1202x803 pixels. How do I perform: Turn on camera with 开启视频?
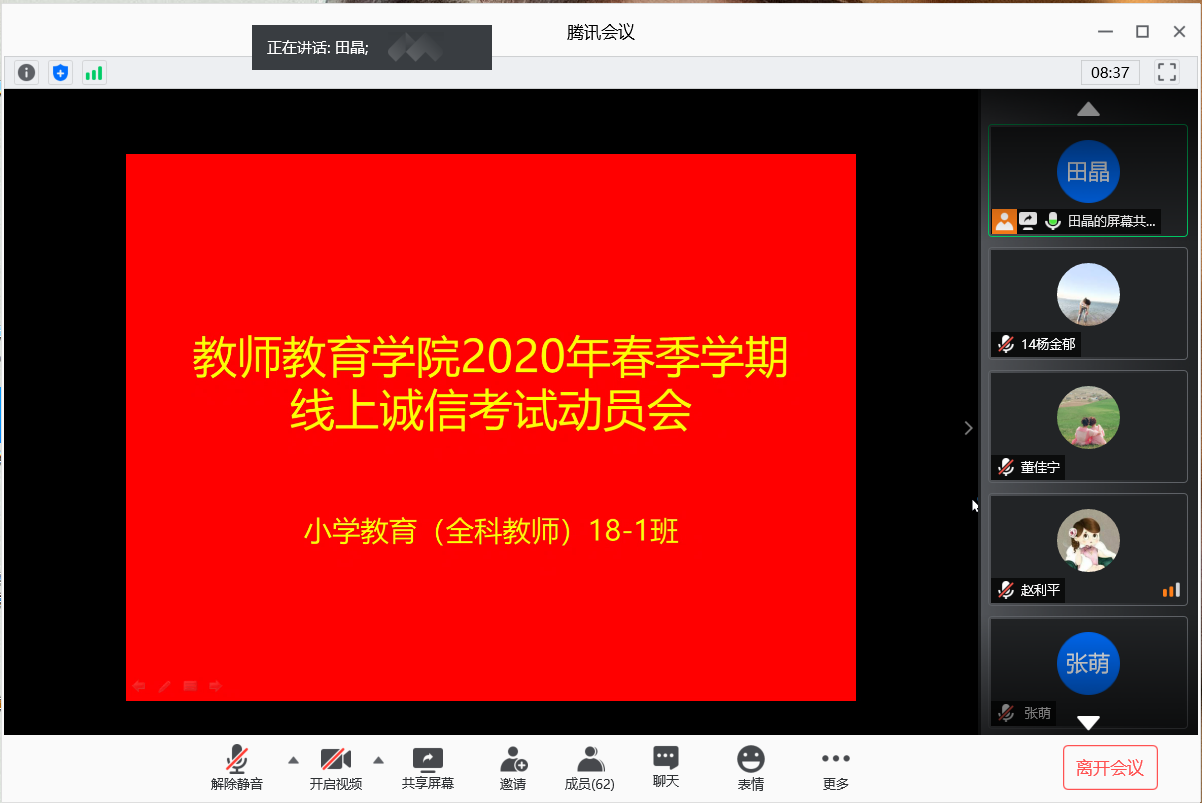tap(335, 768)
